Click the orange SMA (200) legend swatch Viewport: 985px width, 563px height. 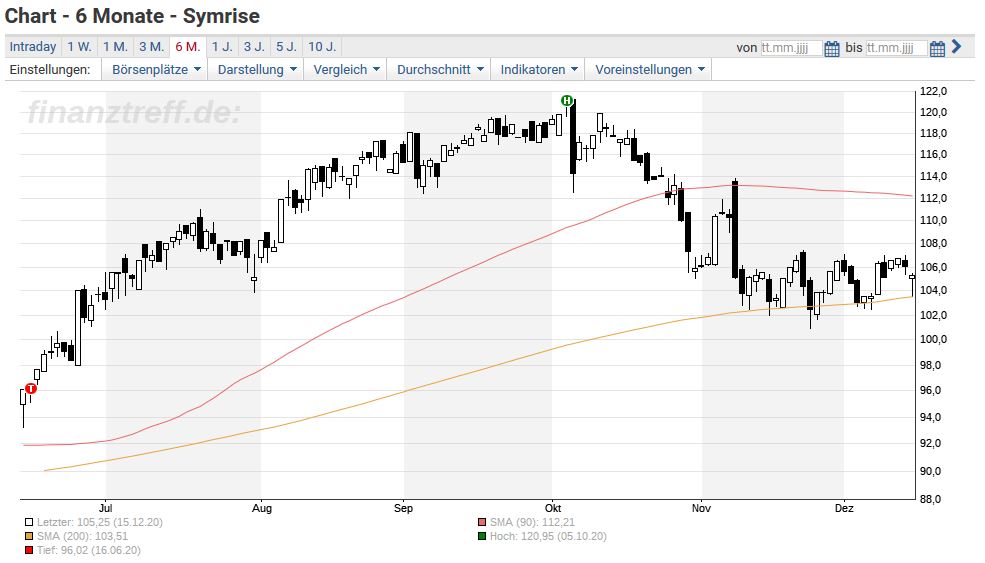tap(29, 537)
